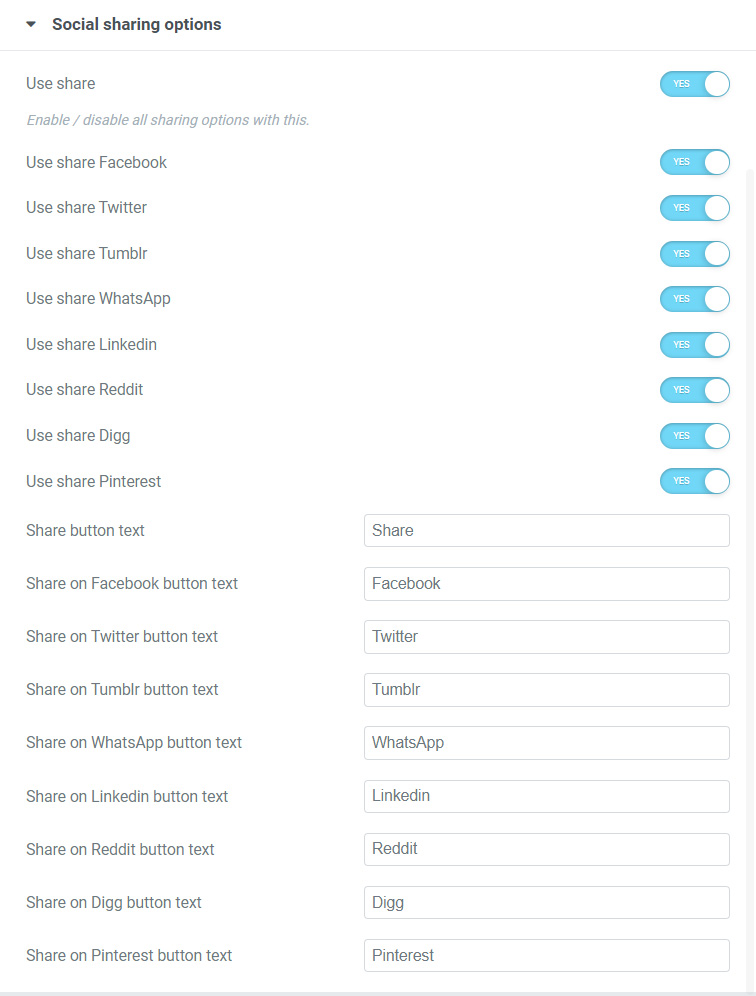
Task: Focus the Twitter button text input
Action: (546, 637)
